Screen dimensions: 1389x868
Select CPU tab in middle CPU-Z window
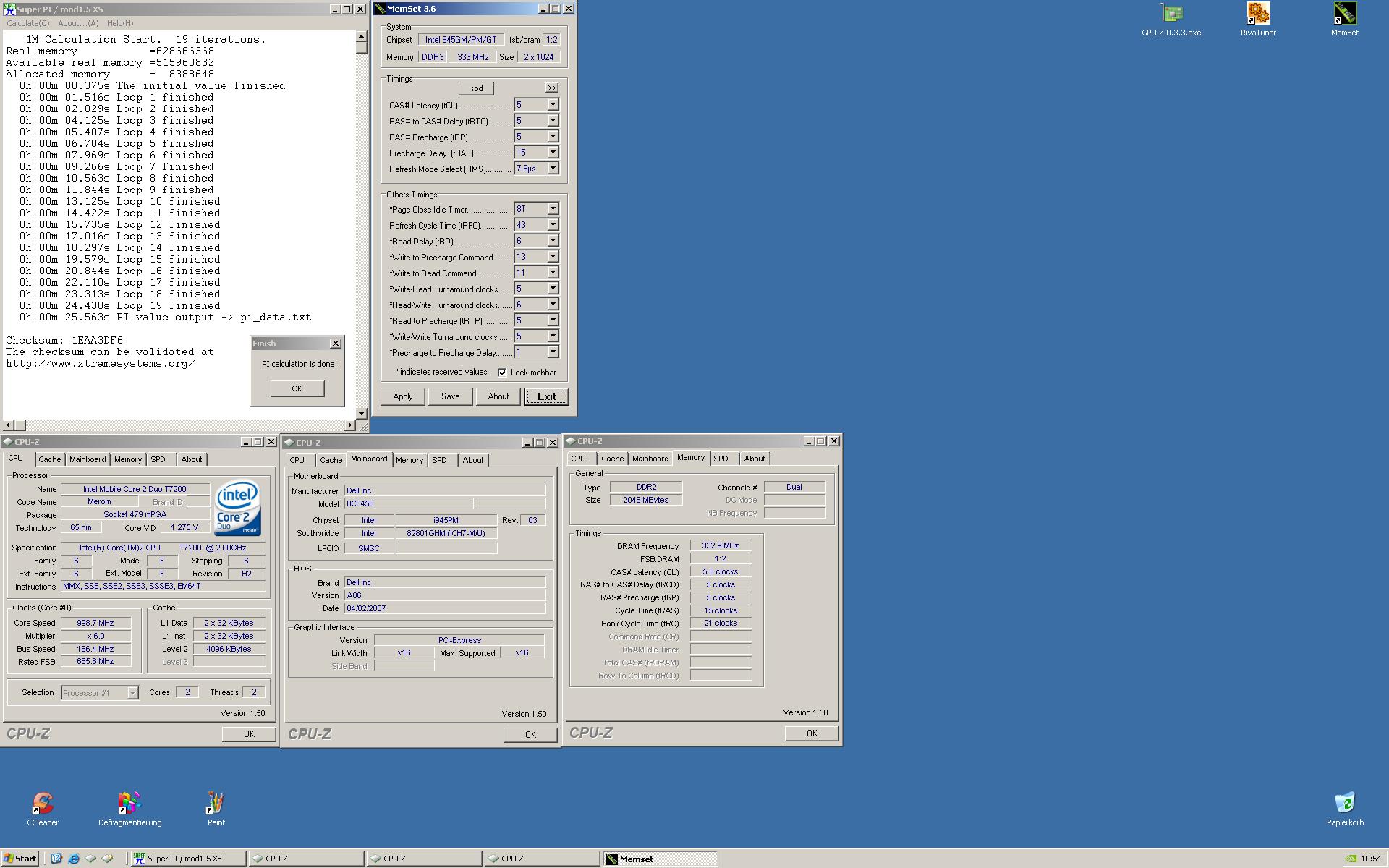[x=297, y=460]
